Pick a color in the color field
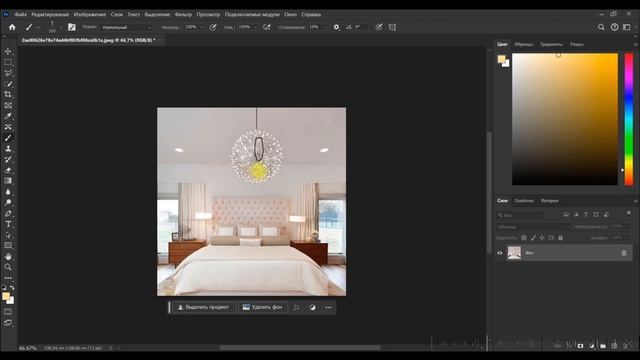The width and height of the screenshot is (640, 360). (565, 119)
